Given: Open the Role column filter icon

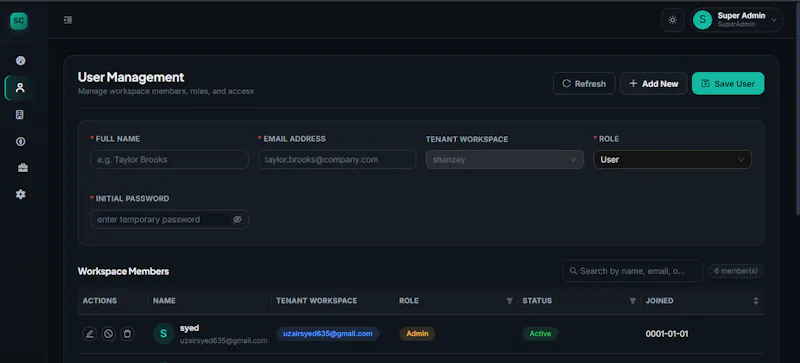Looking at the screenshot, I should (x=509, y=301).
